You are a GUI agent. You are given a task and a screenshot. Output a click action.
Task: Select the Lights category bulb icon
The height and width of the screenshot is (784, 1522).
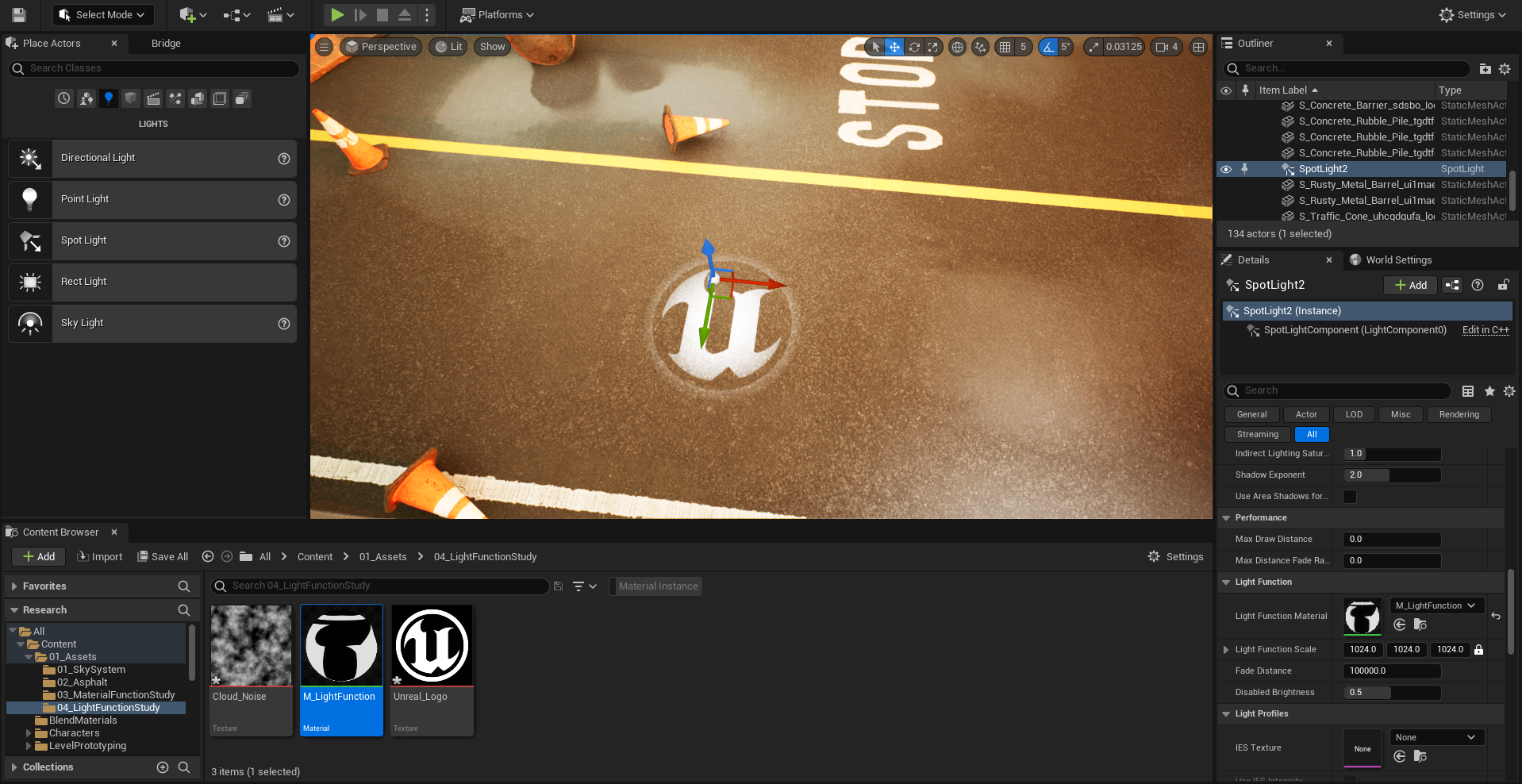click(109, 98)
